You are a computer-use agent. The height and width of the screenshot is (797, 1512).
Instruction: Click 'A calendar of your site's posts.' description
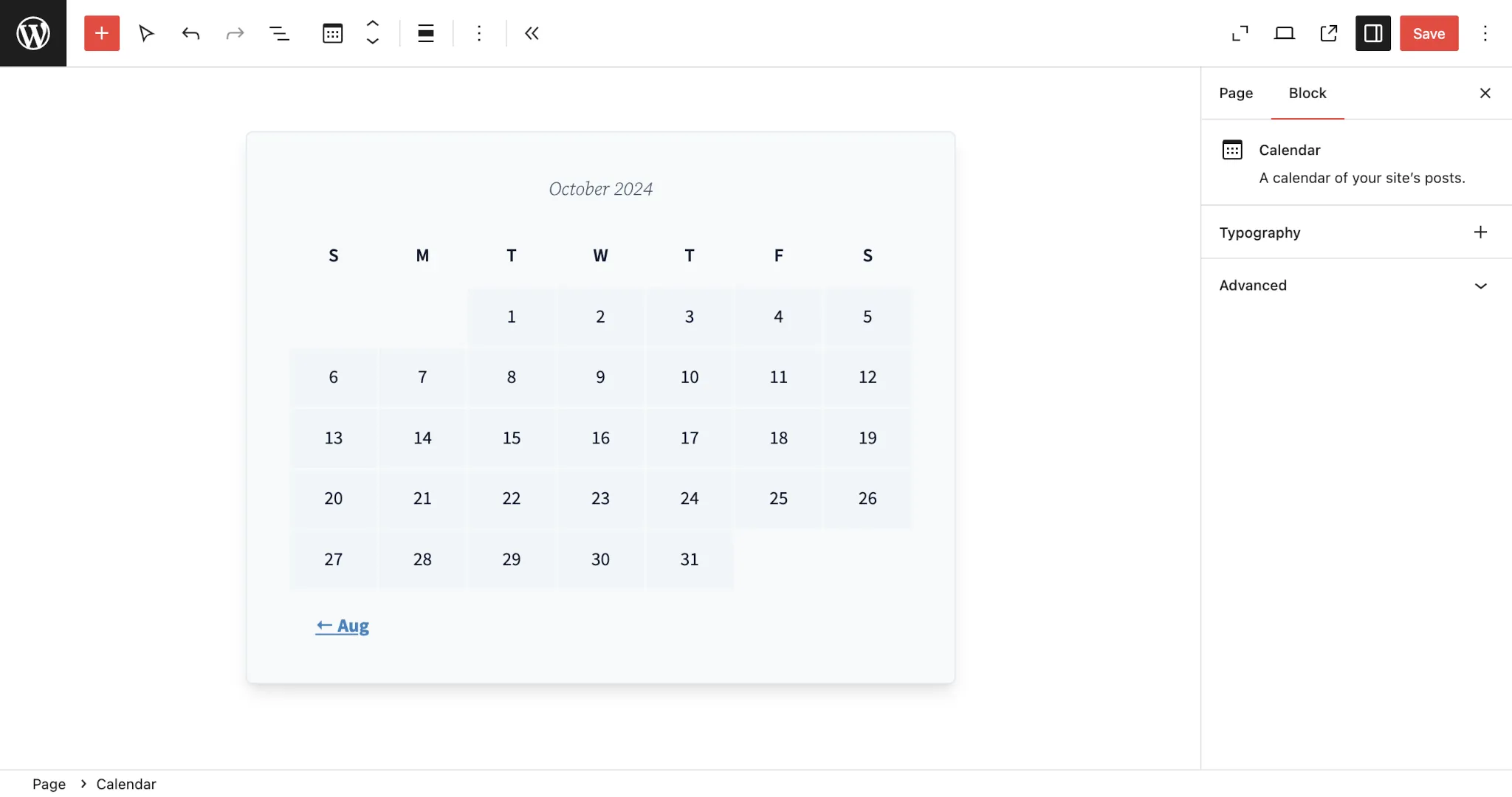tap(1362, 178)
